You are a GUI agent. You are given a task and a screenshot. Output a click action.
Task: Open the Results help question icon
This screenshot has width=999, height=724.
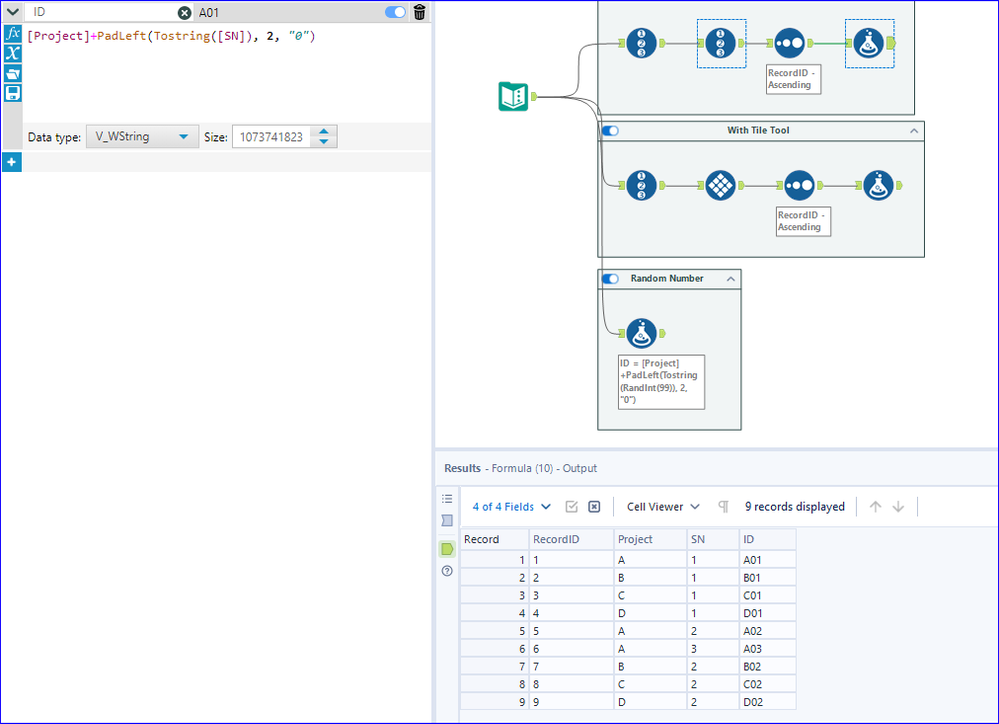tap(447, 570)
